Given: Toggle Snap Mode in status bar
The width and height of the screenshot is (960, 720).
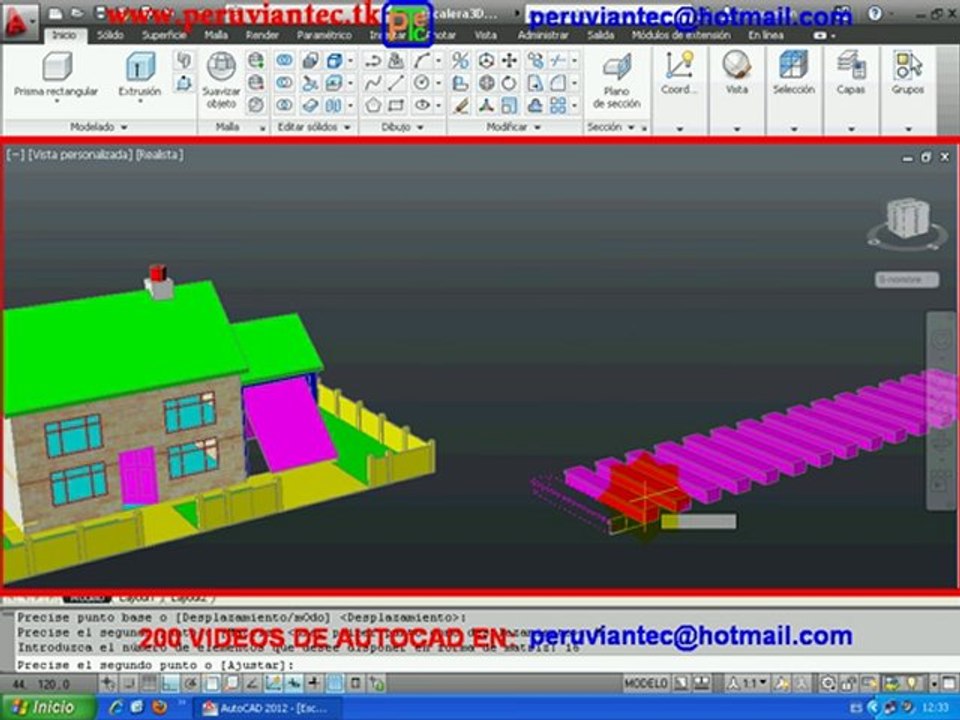Looking at the screenshot, I should 129,683.
